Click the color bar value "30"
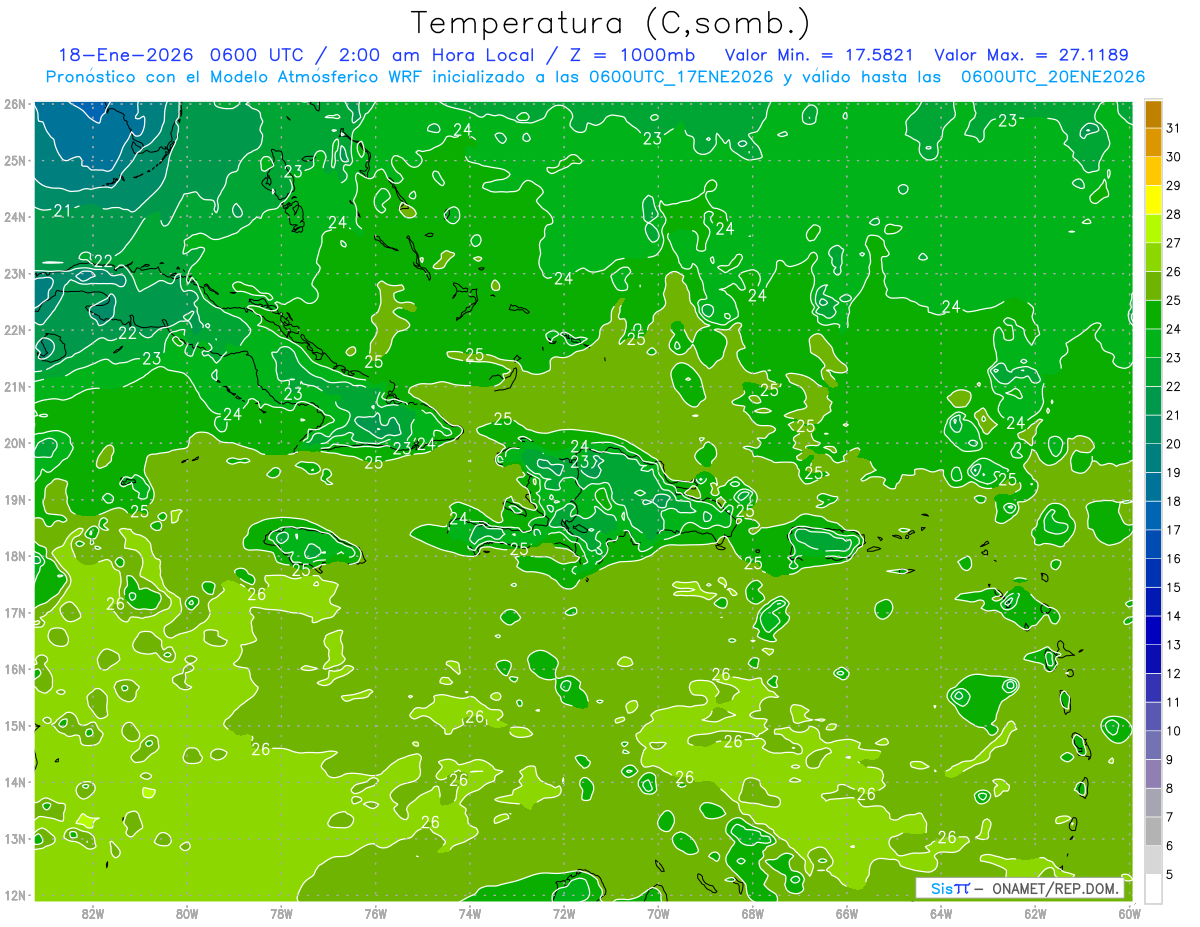Viewport: 1200px width, 927px height. pyautogui.click(x=1173, y=157)
